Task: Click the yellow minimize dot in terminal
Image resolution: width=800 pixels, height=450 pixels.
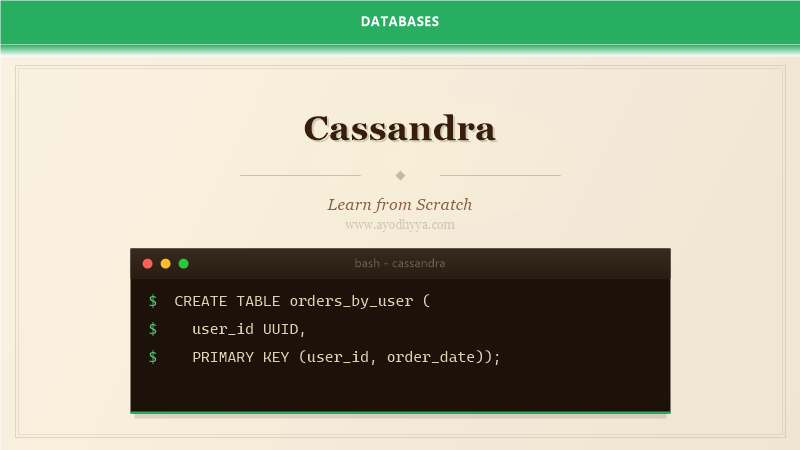Action: 165,263
